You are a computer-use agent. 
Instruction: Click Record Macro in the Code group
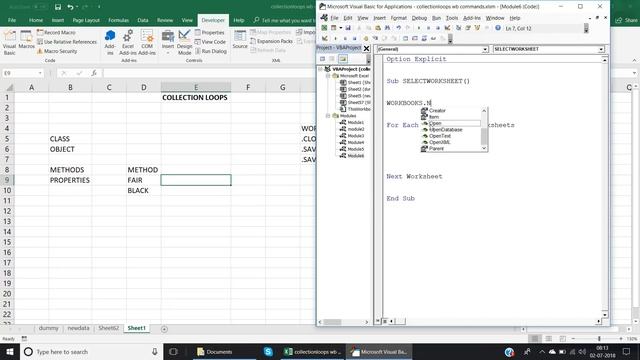(56, 32)
